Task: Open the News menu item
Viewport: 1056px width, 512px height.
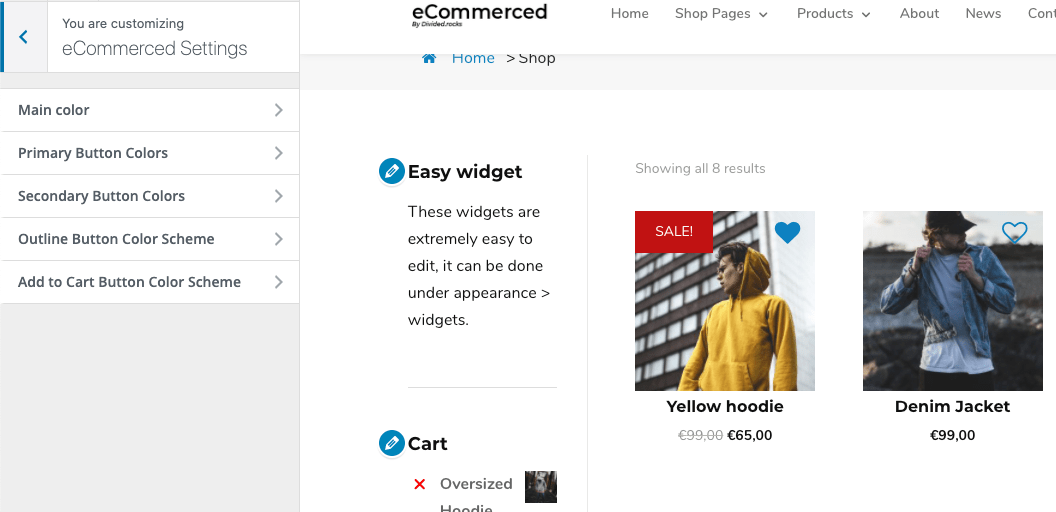Action: 983,14
